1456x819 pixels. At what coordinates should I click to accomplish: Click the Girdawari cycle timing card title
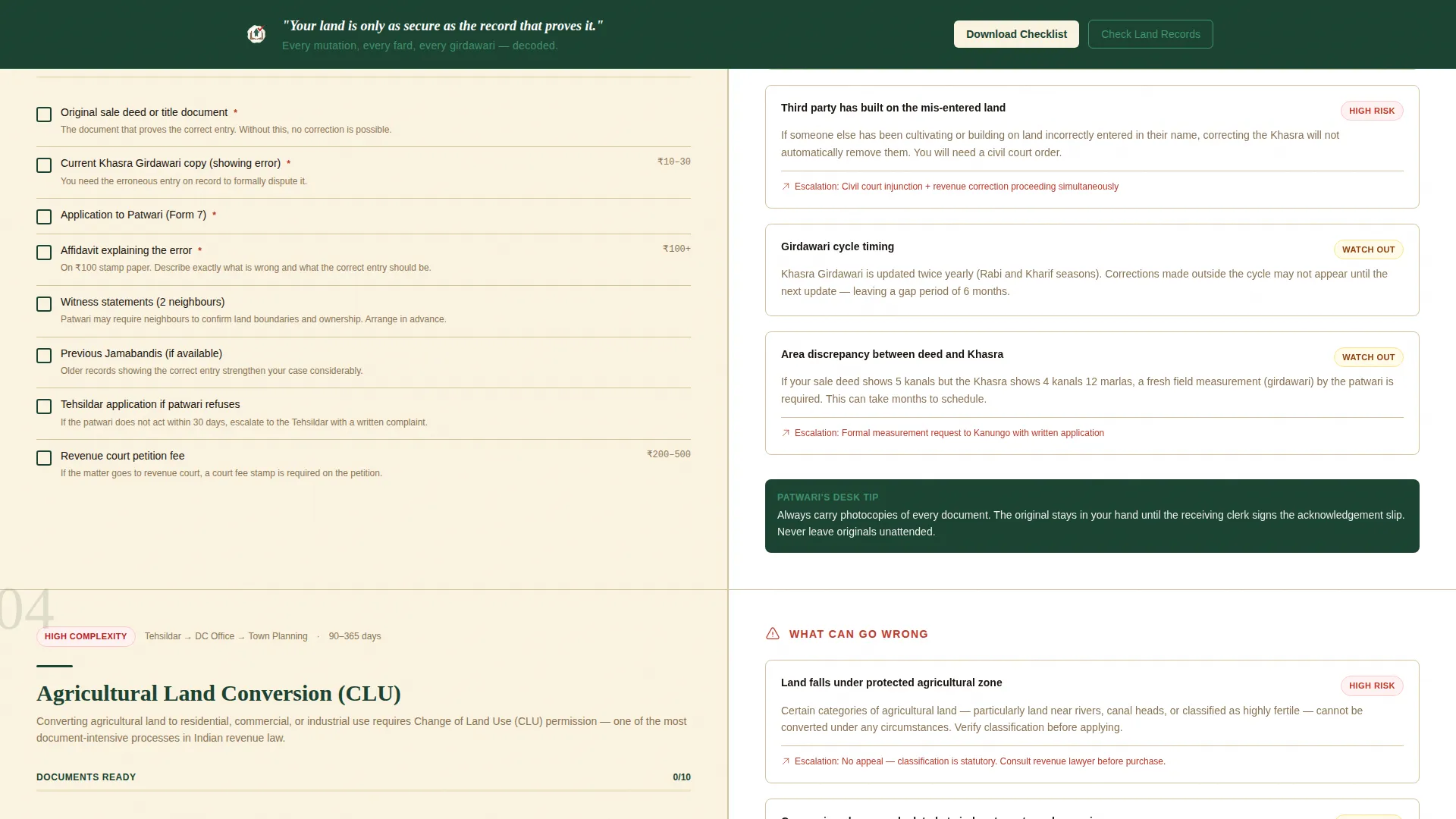tap(837, 246)
